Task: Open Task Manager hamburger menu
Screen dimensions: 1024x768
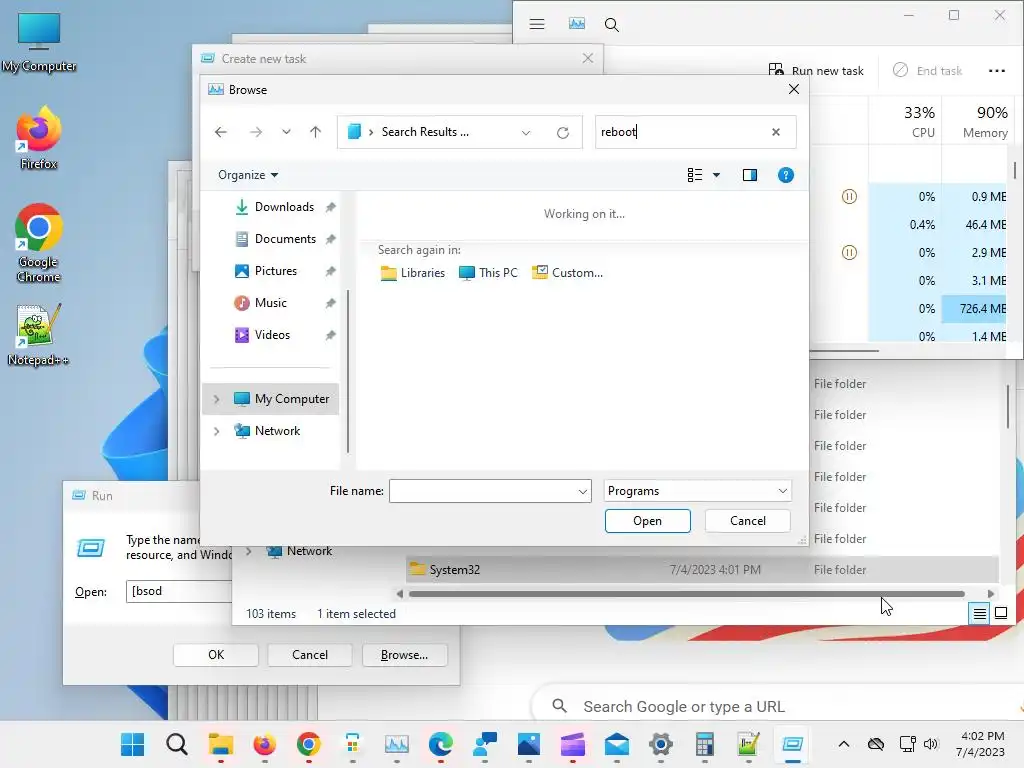Action: pyautogui.click(x=537, y=24)
